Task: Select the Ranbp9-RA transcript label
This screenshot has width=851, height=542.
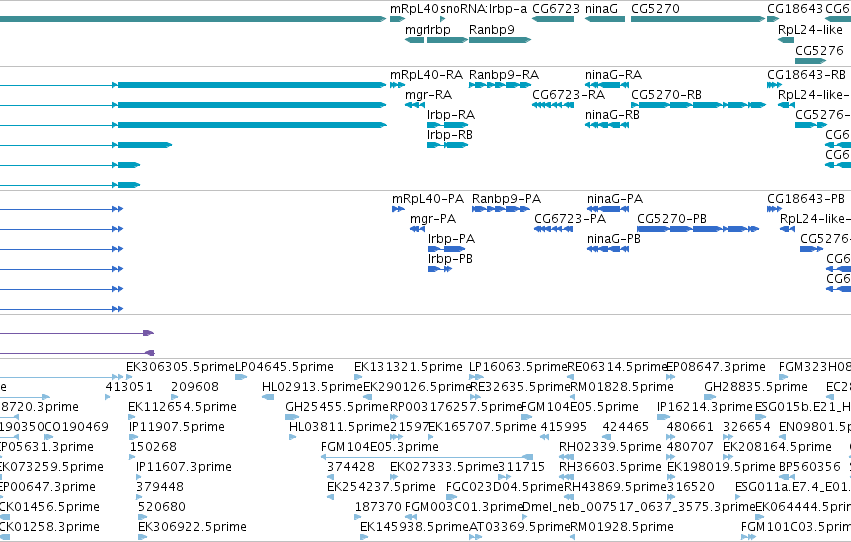Action: point(504,75)
